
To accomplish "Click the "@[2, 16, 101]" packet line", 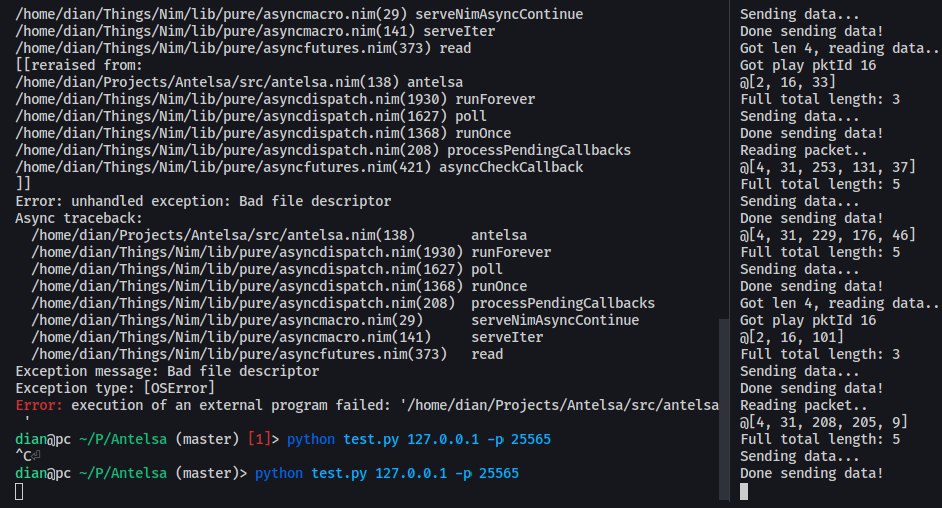I will point(792,337).
